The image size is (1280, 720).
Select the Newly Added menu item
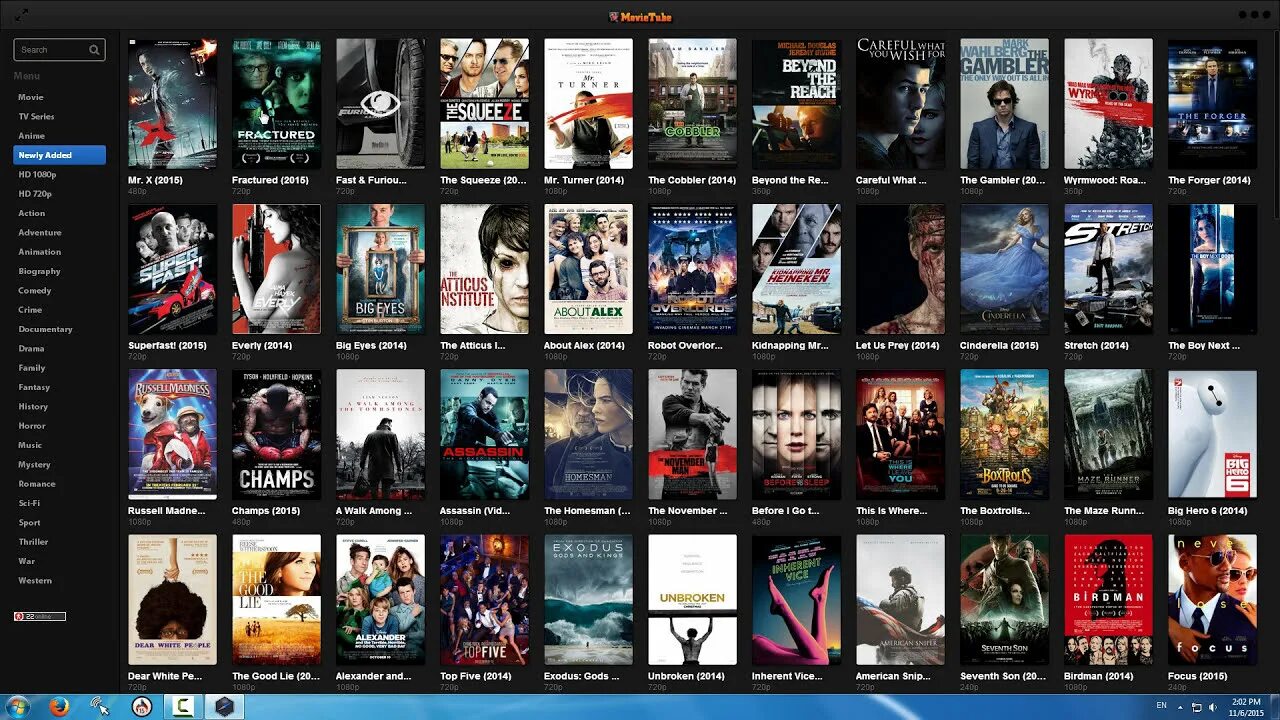pos(59,155)
